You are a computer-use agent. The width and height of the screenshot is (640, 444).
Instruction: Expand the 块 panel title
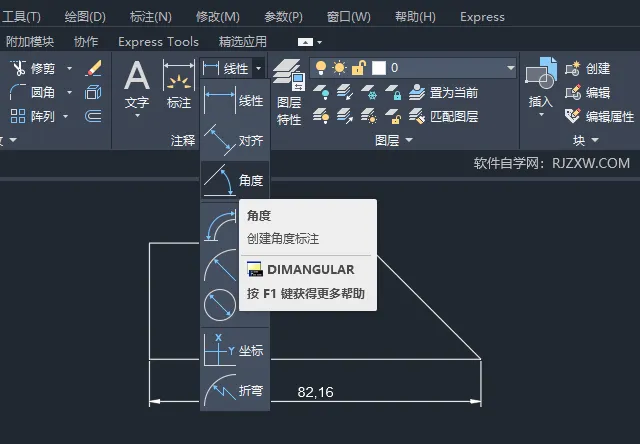585,140
